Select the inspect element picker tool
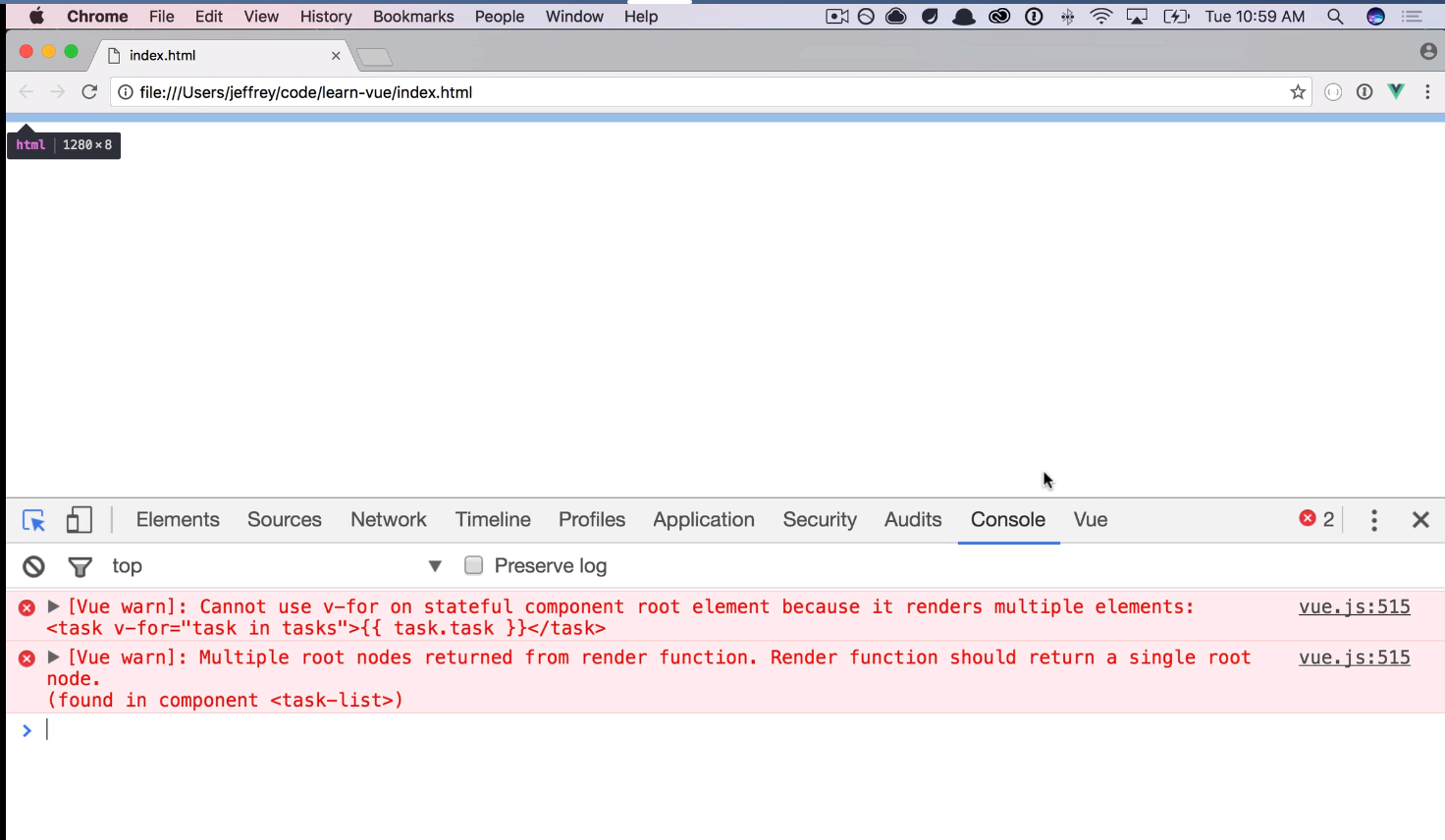The height and width of the screenshot is (840, 1445). [x=33, y=520]
